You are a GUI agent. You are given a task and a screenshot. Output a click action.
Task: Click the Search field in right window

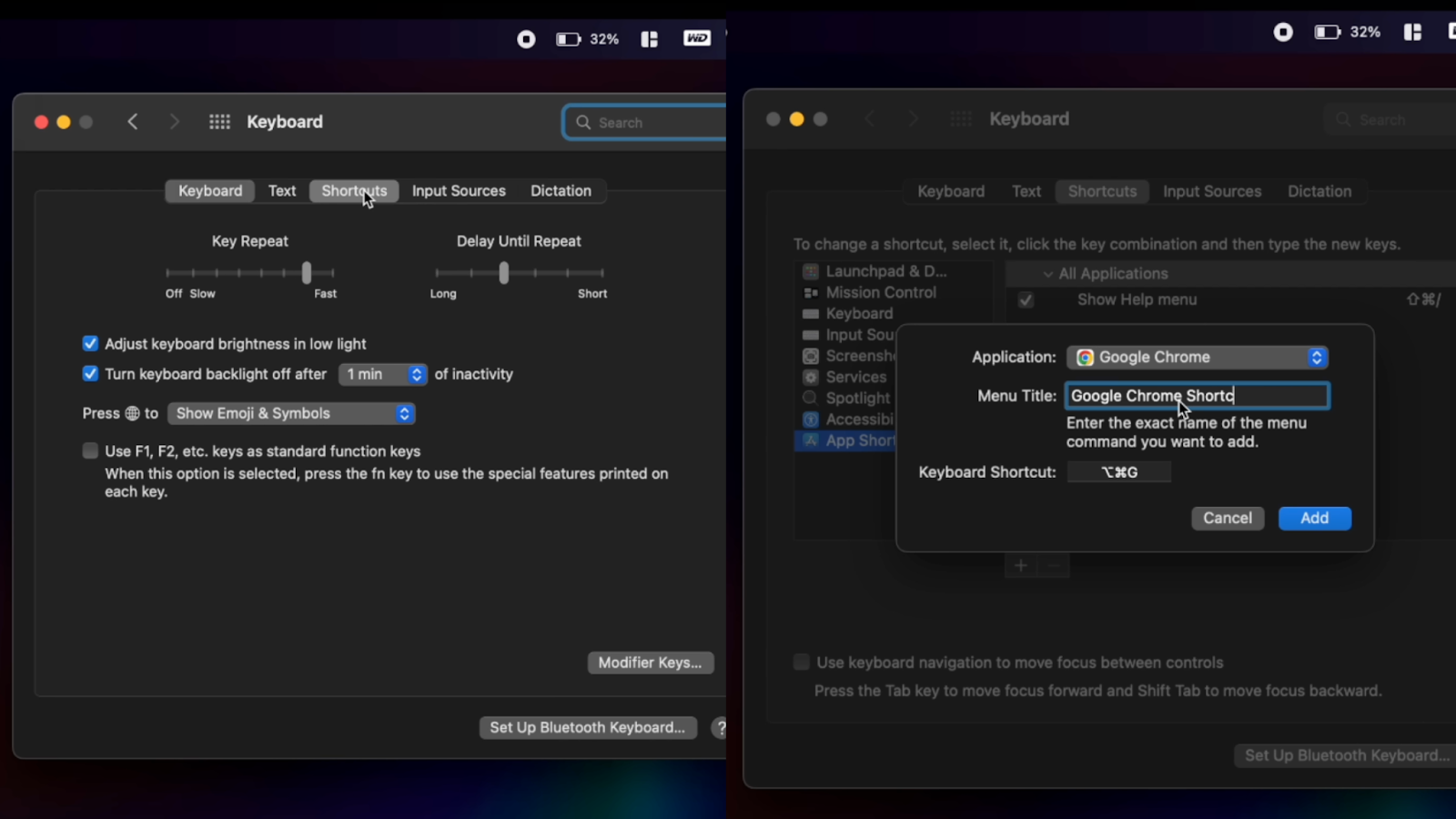click(x=1391, y=120)
